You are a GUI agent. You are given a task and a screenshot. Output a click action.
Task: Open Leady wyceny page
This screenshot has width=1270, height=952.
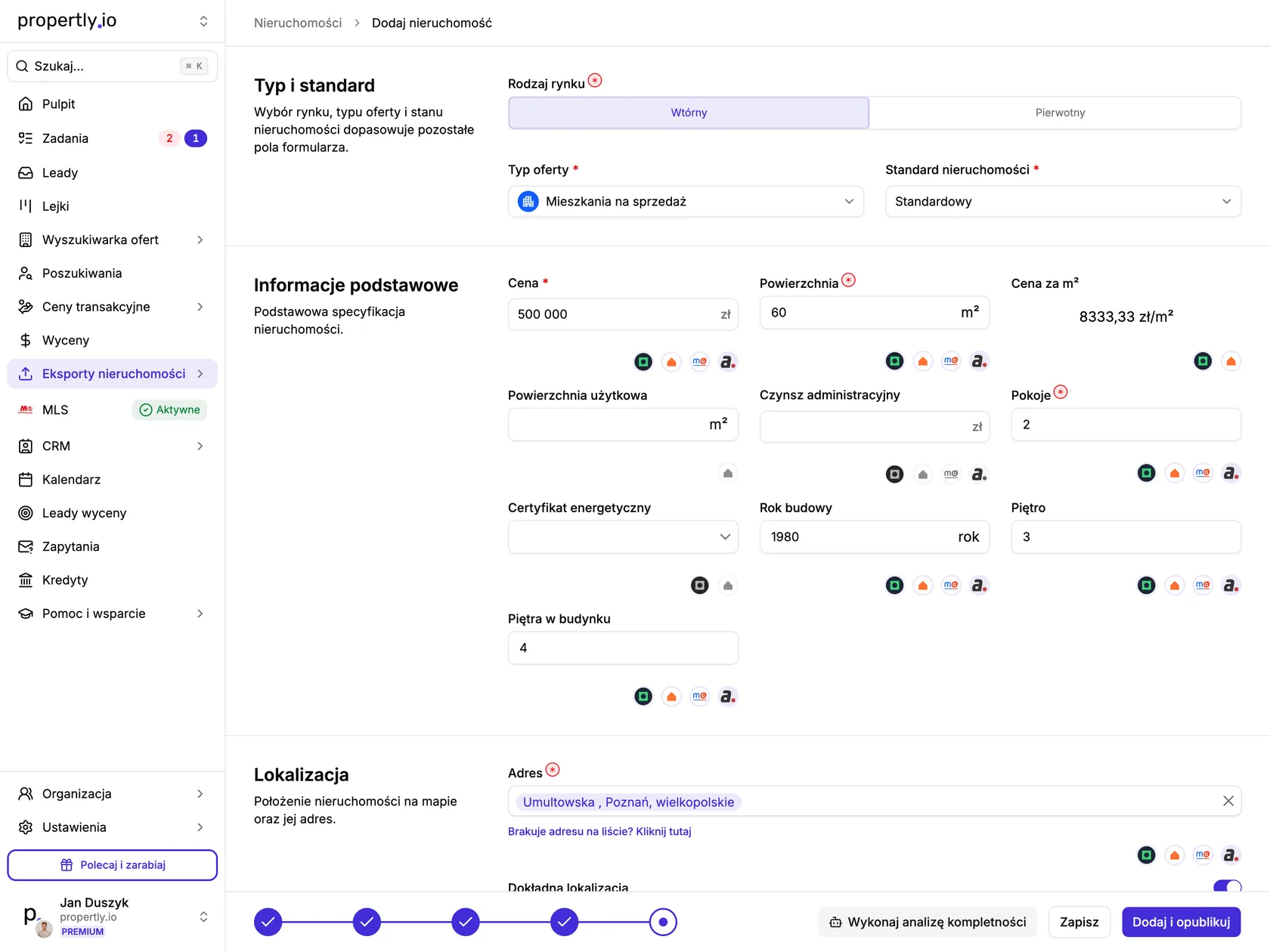tap(112, 513)
